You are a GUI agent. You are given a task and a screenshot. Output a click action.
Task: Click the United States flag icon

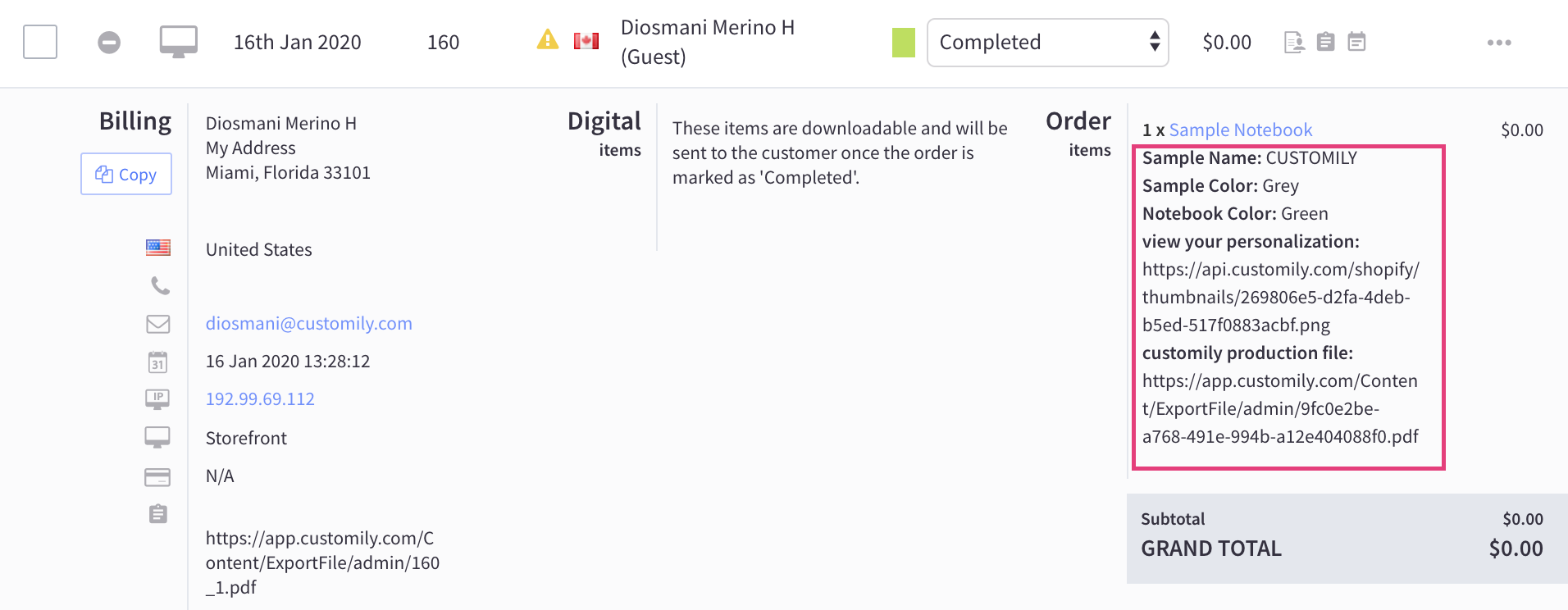point(158,248)
